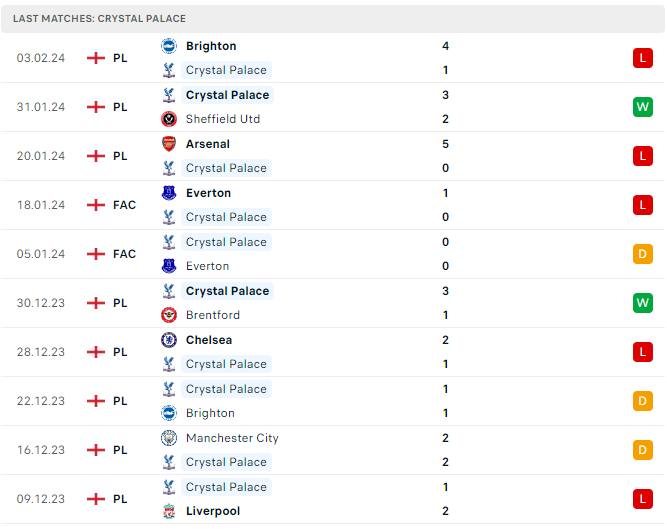Click Everton crest in 18.01.24 match
The image size is (667, 529).
pos(169,193)
